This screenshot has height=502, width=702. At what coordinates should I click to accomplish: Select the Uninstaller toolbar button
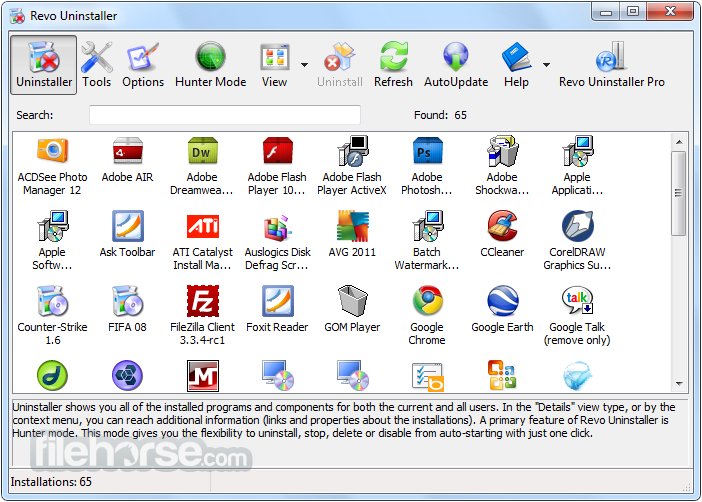point(44,65)
